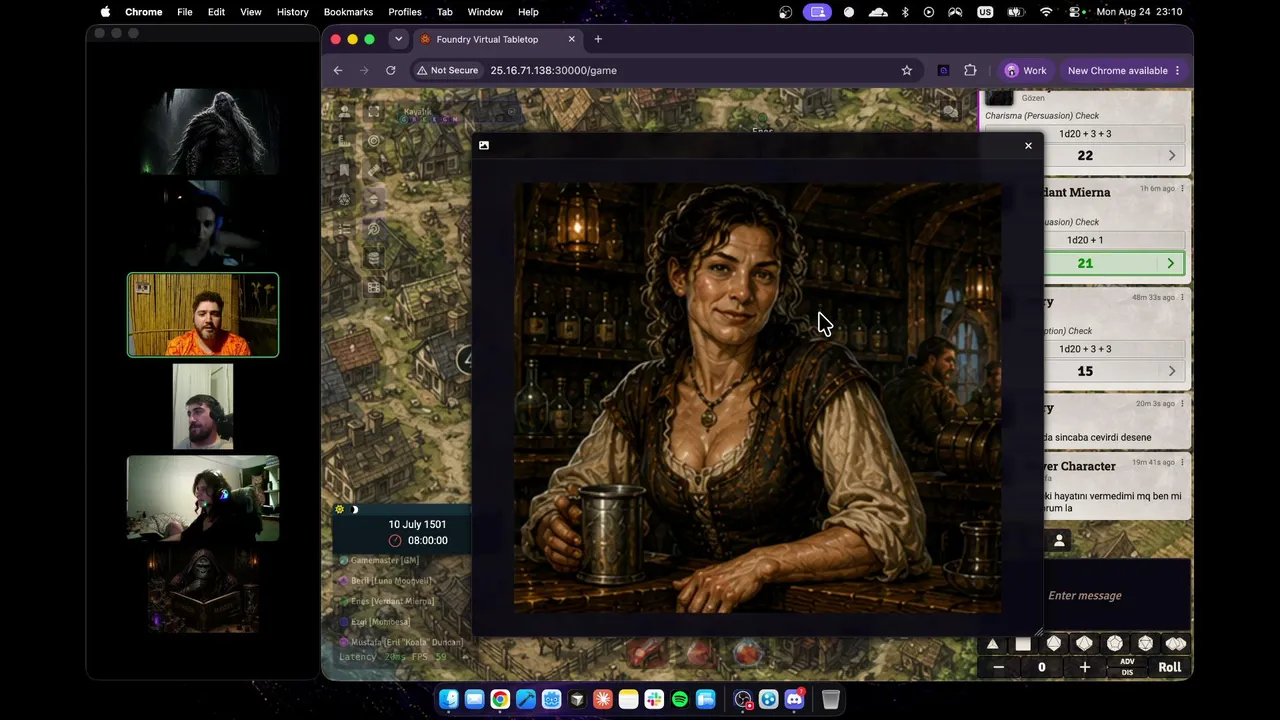The height and width of the screenshot is (720, 1280).
Task: Open the History menu
Action: (x=292, y=12)
